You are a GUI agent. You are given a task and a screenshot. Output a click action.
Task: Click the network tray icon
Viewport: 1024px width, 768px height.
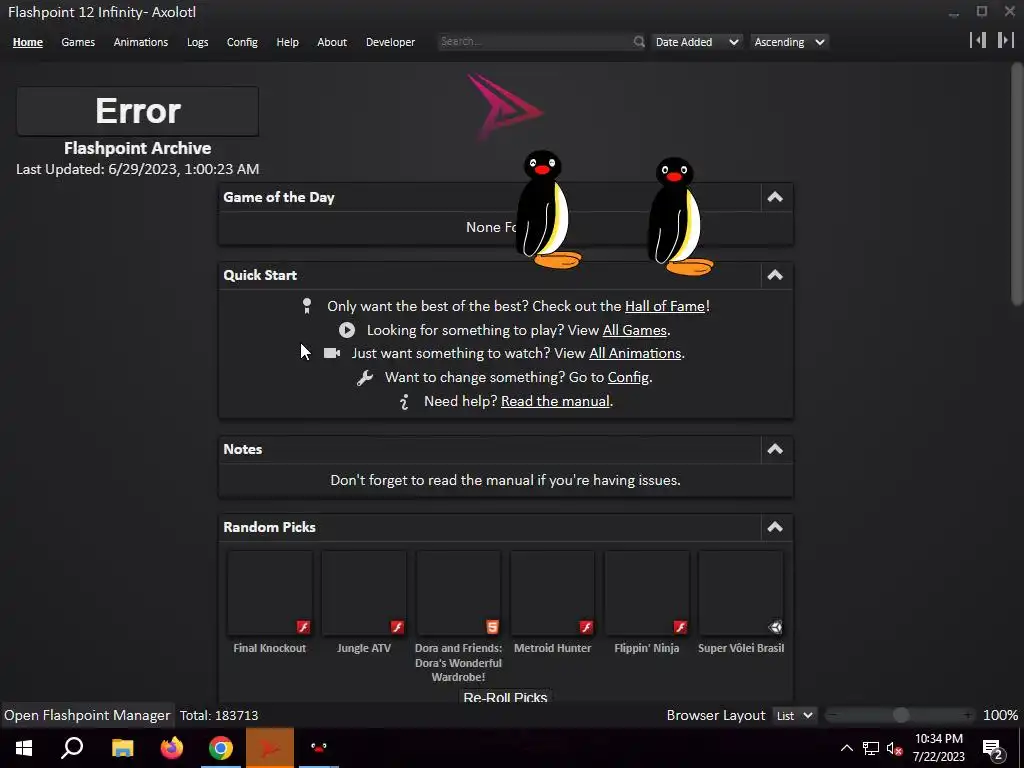[x=871, y=748]
